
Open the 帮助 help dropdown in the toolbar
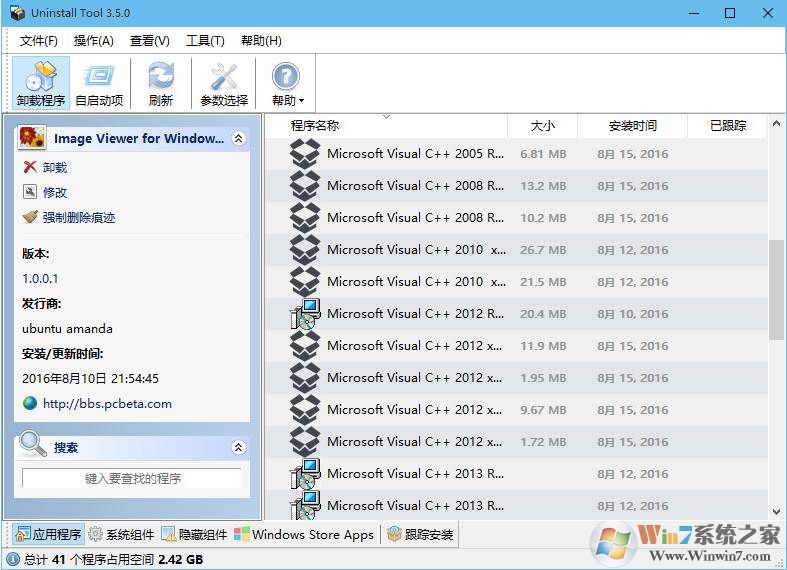[x=287, y=83]
